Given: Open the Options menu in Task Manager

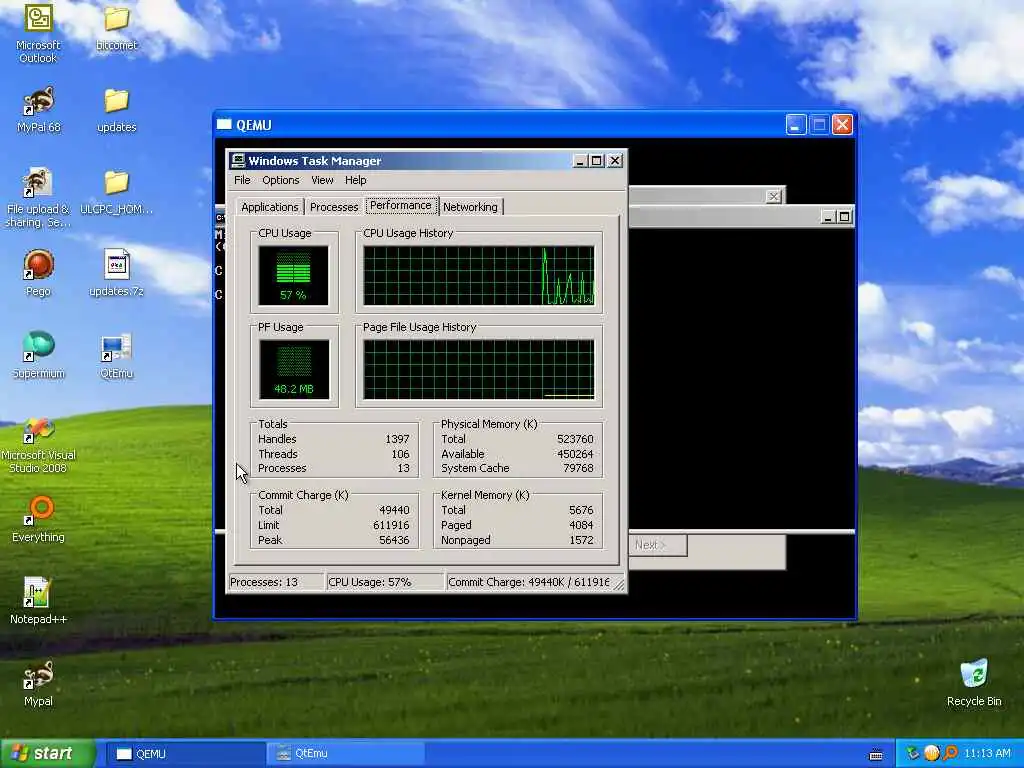Looking at the screenshot, I should point(281,180).
